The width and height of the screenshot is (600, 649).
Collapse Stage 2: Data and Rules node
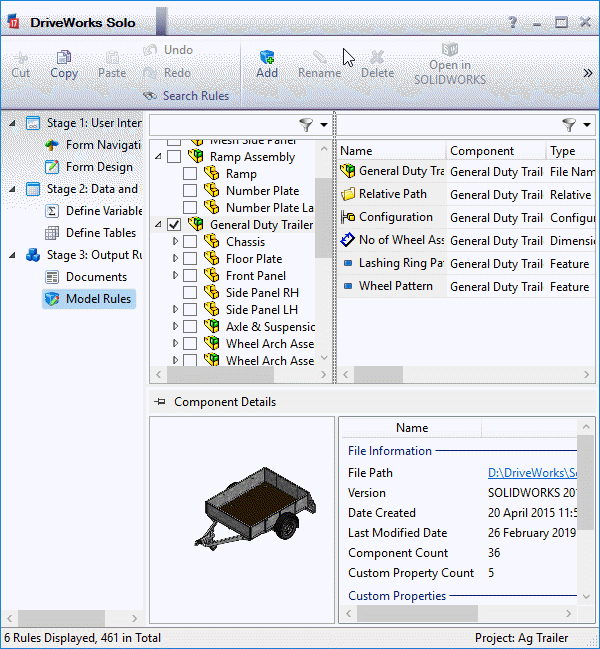12,189
